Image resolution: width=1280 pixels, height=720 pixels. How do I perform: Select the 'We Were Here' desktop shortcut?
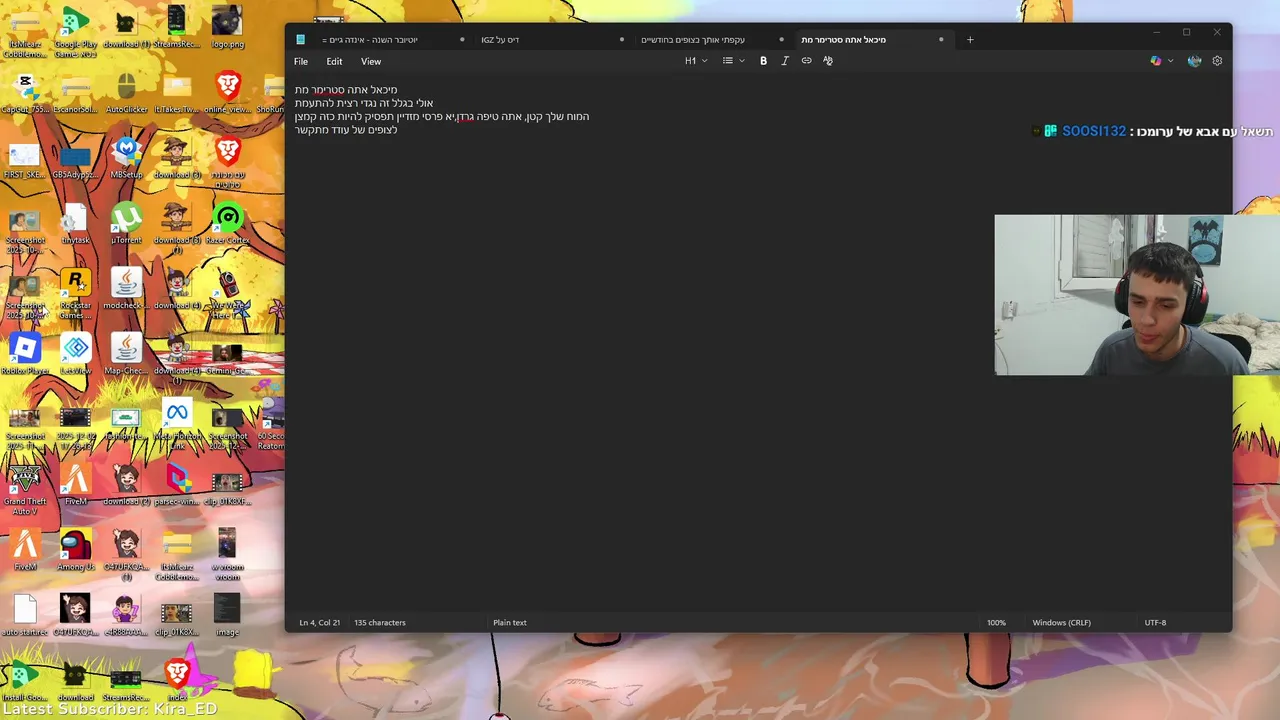coord(228,294)
